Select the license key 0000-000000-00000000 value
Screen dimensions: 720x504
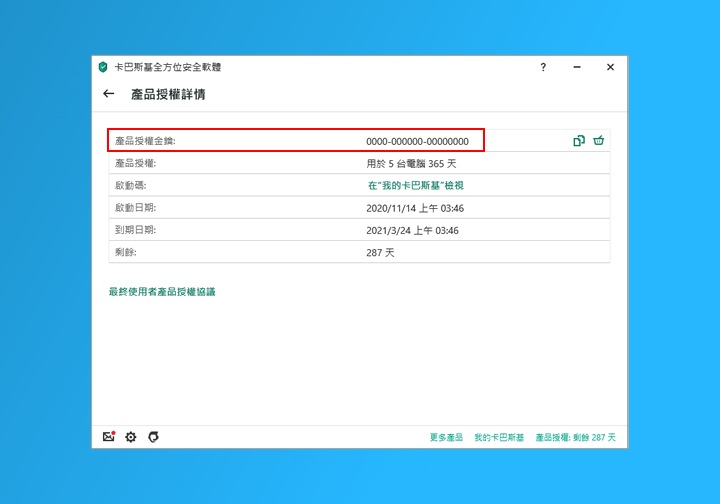pos(417,141)
